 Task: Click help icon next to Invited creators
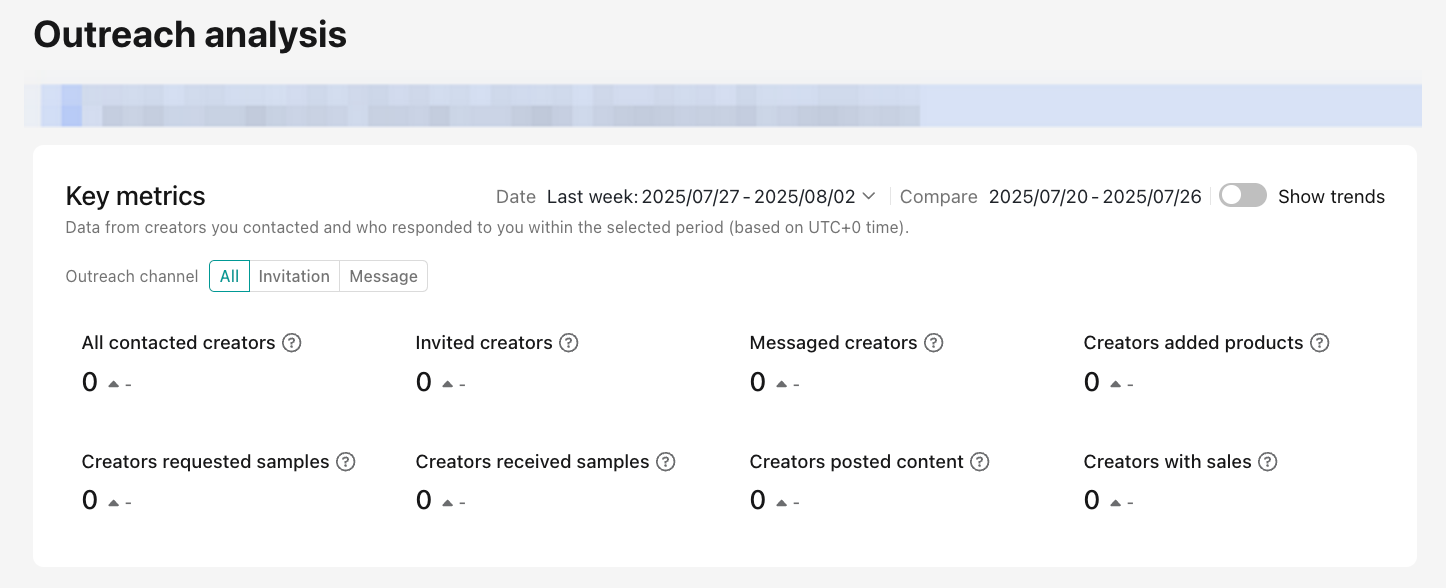[569, 343]
